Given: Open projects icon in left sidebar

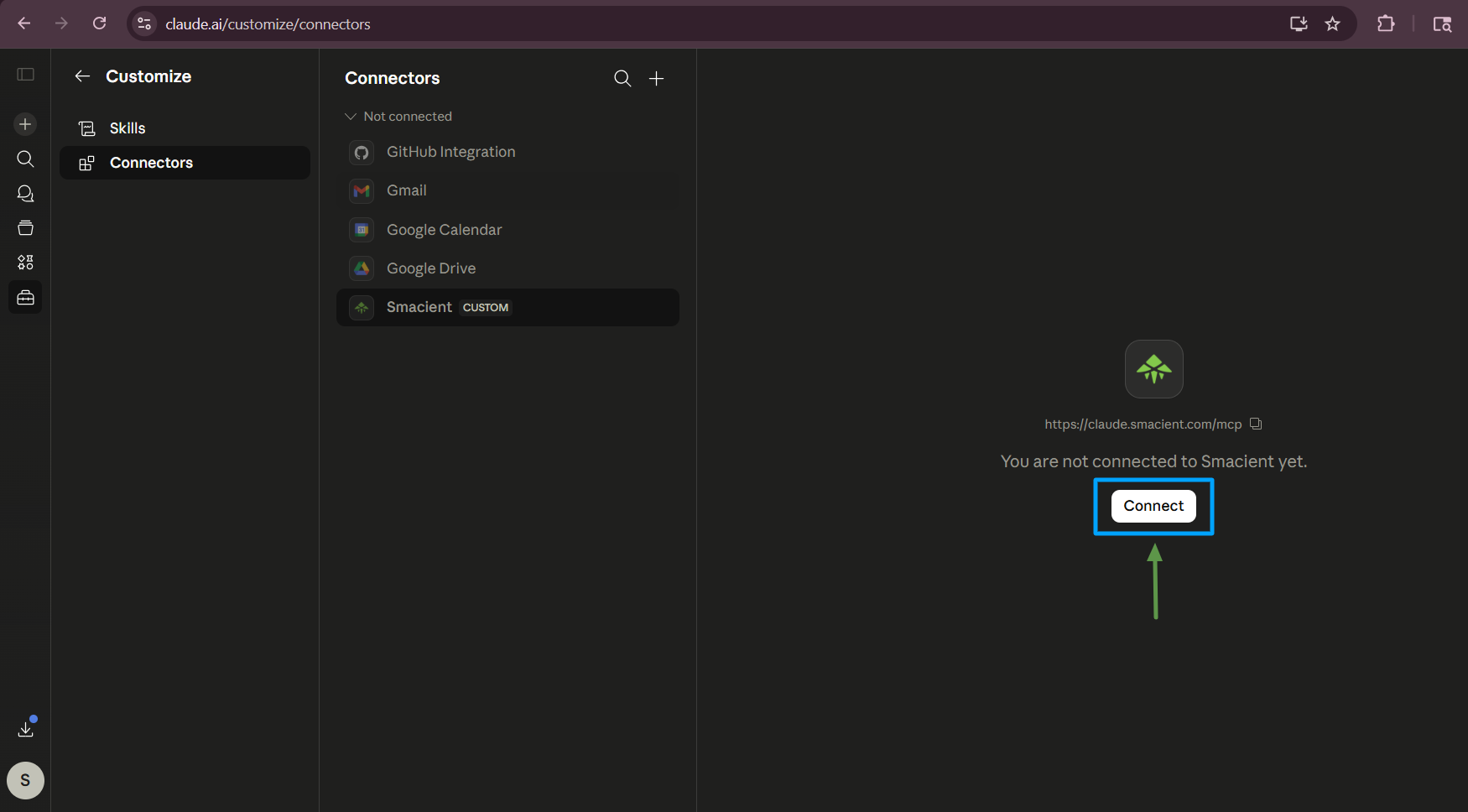Looking at the screenshot, I should [25, 228].
